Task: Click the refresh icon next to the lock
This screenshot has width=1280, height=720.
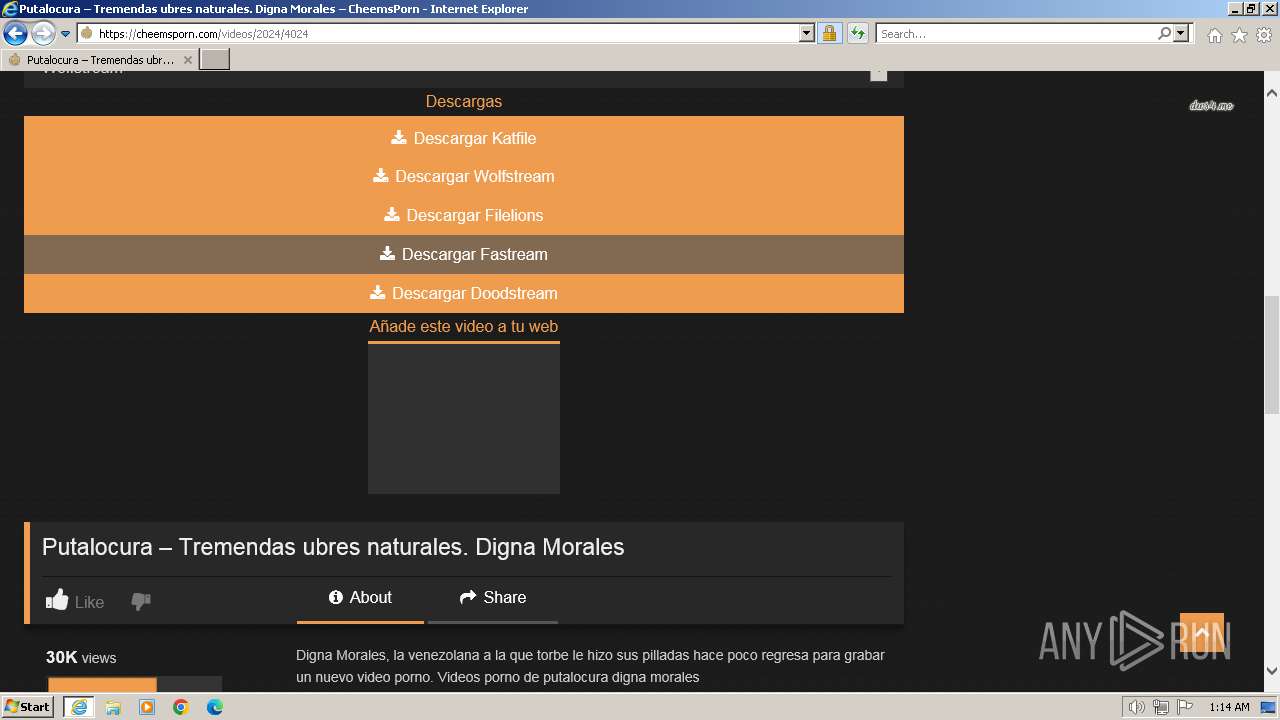Action: point(857,33)
